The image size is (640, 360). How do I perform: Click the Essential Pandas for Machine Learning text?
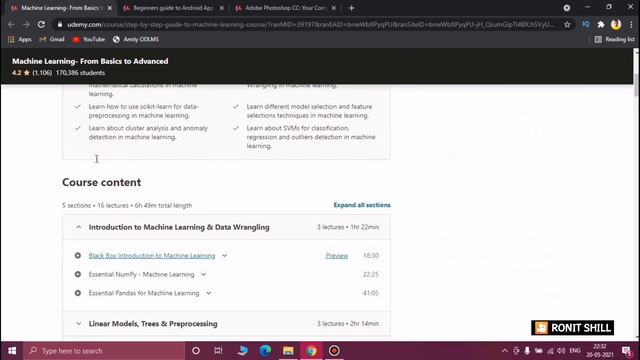pyautogui.click(x=144, y=293)
